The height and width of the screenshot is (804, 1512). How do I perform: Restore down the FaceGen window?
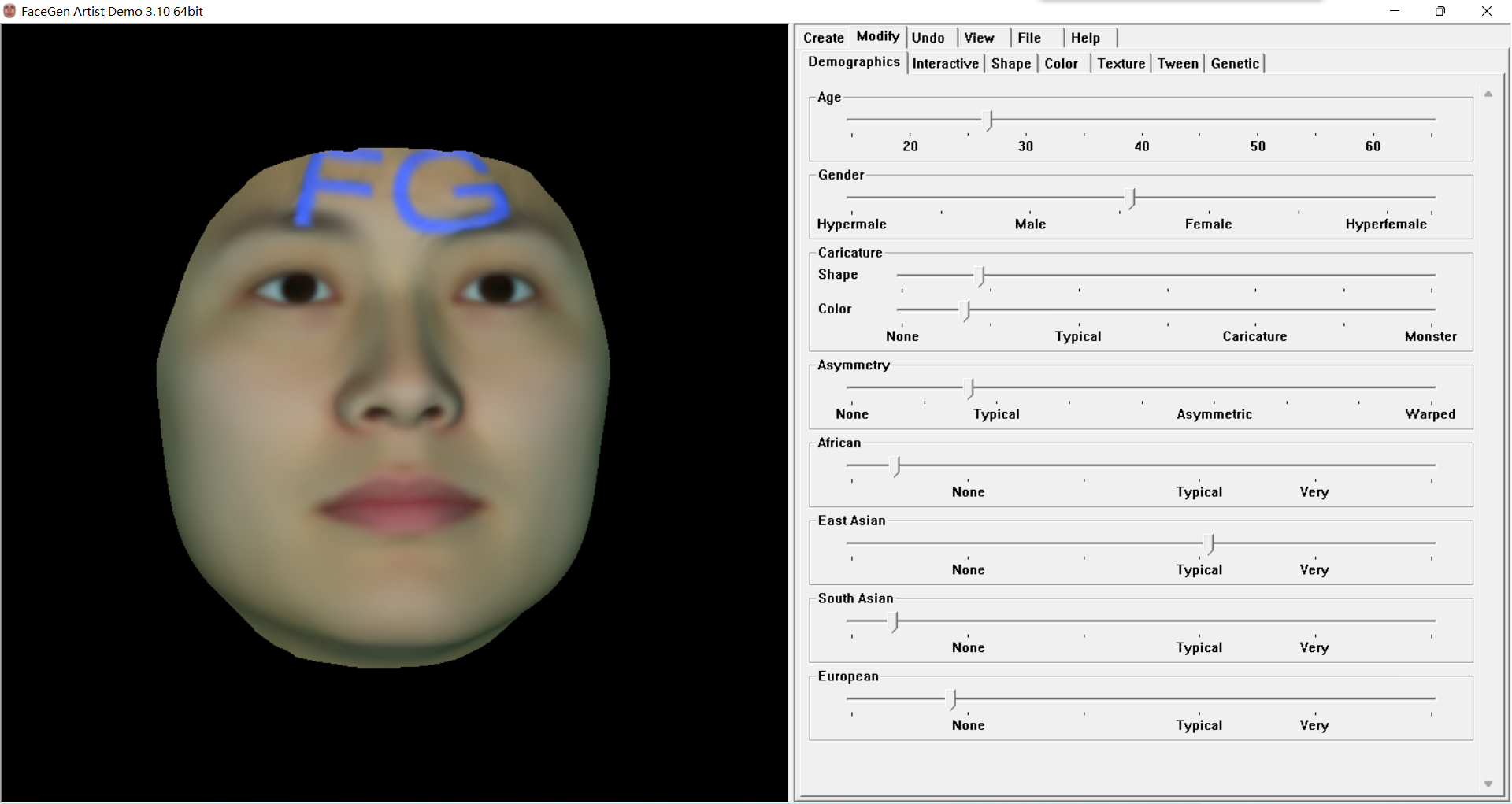pyautogui.click(x=1440, y=11)
